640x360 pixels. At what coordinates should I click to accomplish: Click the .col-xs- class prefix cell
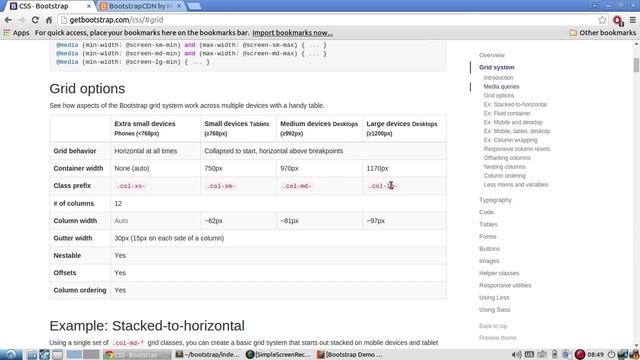click(131, 186)
